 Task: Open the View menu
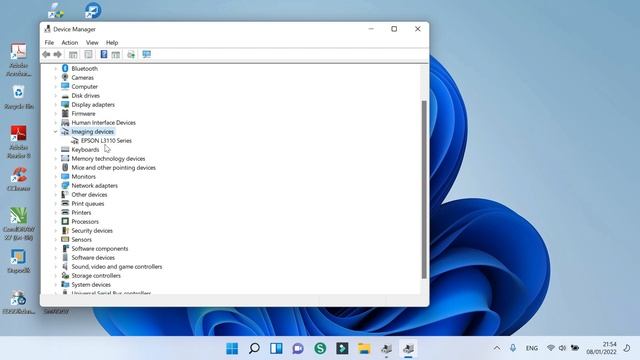point(92,42)
